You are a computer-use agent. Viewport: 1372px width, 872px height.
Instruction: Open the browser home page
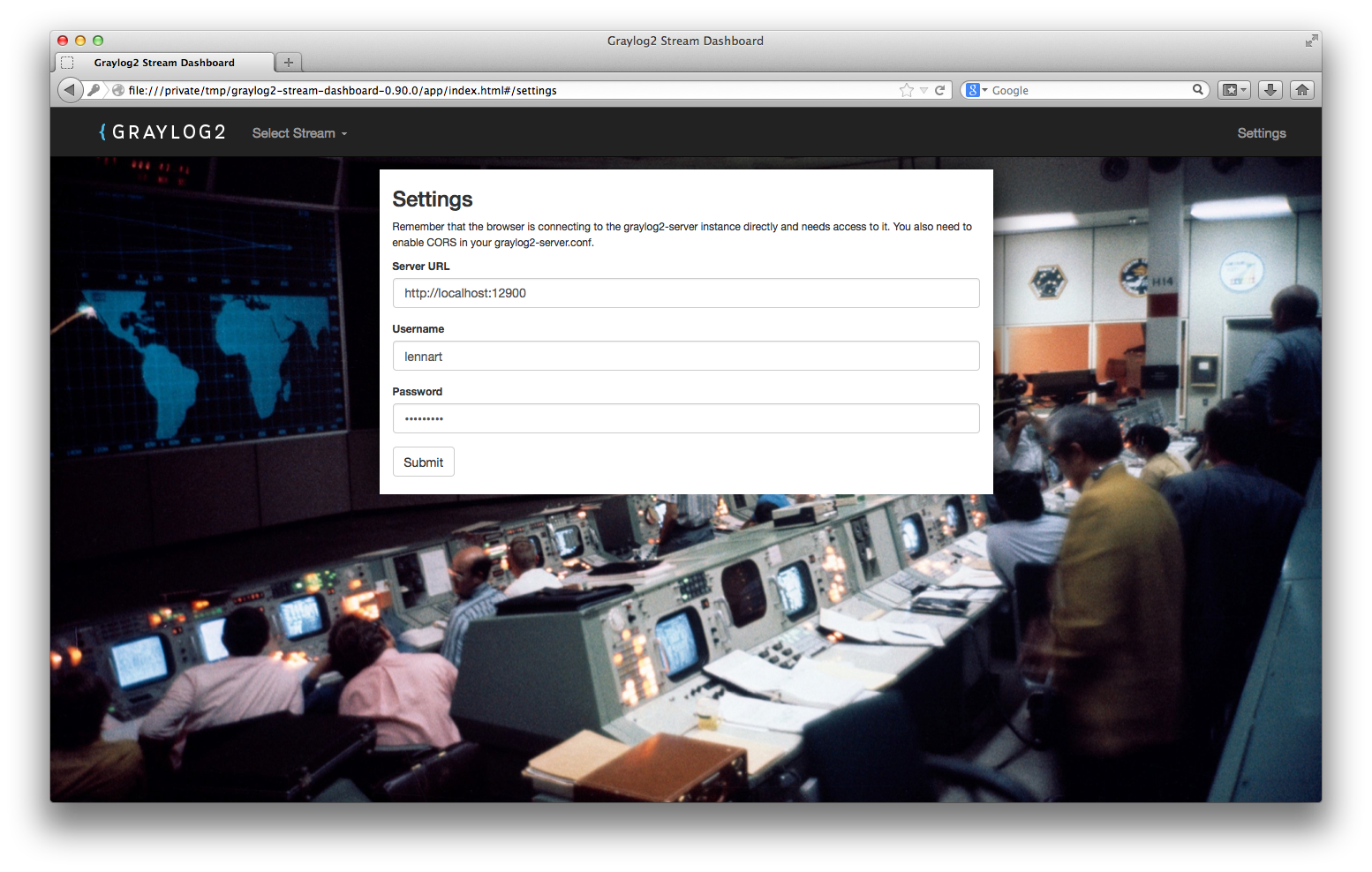coord(1301,89)
